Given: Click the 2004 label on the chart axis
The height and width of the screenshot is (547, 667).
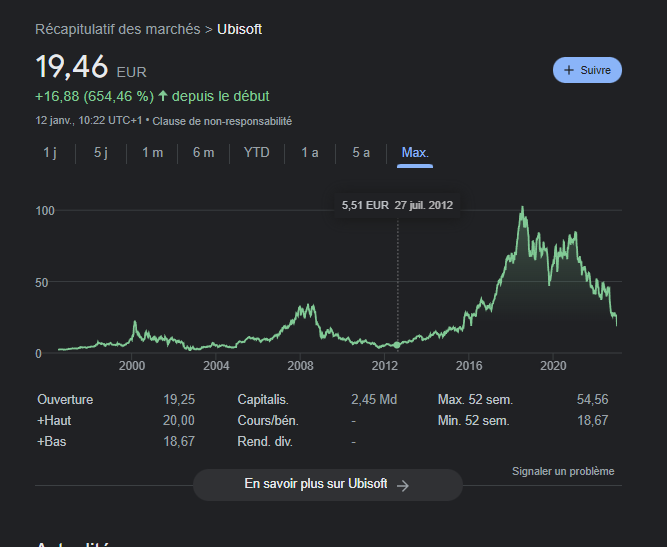Looking at the screenshot, I should point(216,366).
